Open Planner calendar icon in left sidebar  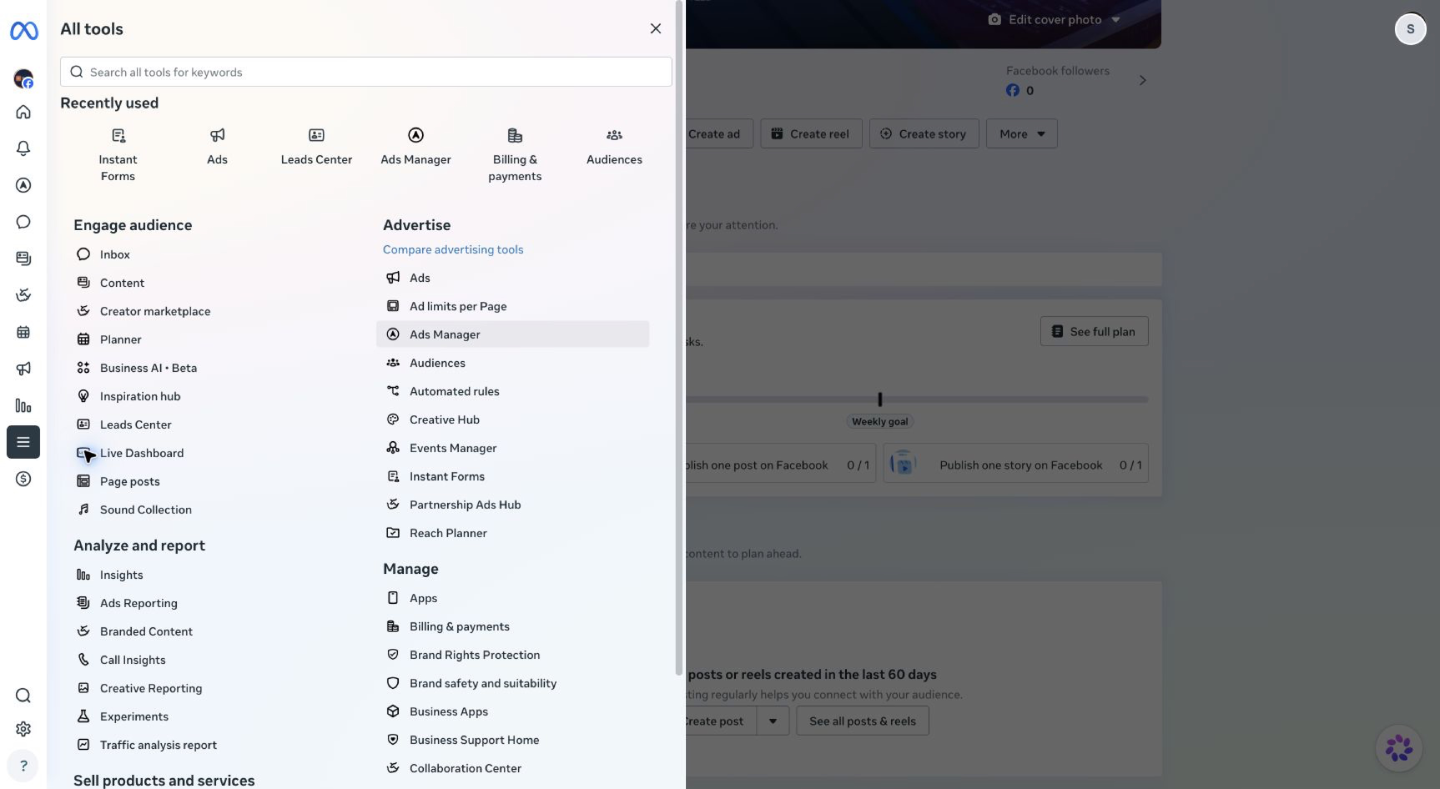point(23,332)
